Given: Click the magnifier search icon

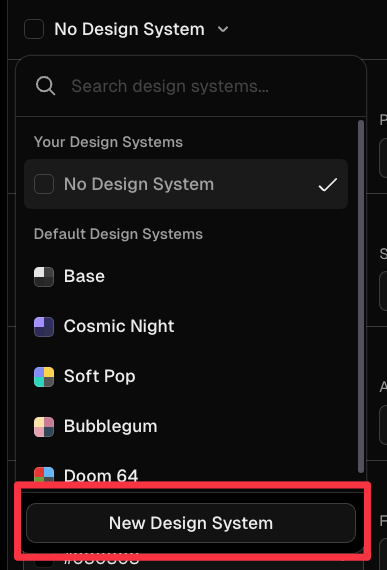Looking at the screenshot, I should [x=45, y=86].
